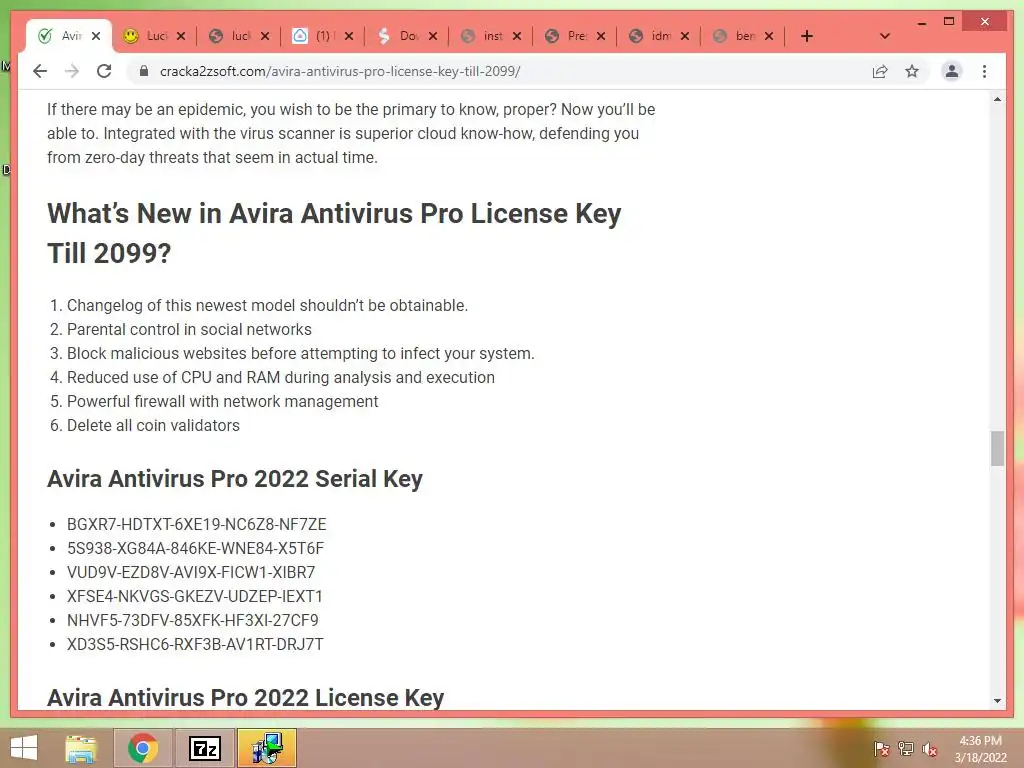Screen dimensions: 1024x768
Task: Open File Explorer from the taskbar
Action: click(81, 748)
